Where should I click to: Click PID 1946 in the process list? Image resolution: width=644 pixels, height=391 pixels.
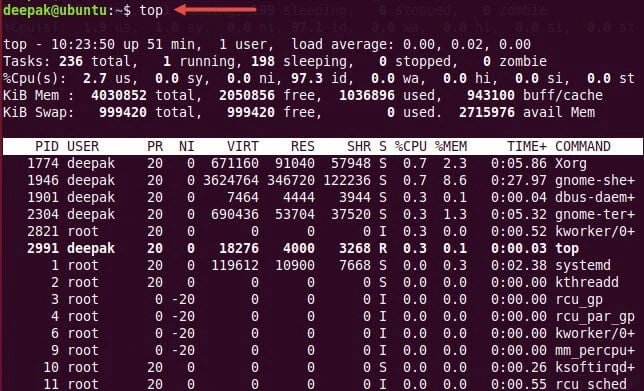(x=43, y=180)
